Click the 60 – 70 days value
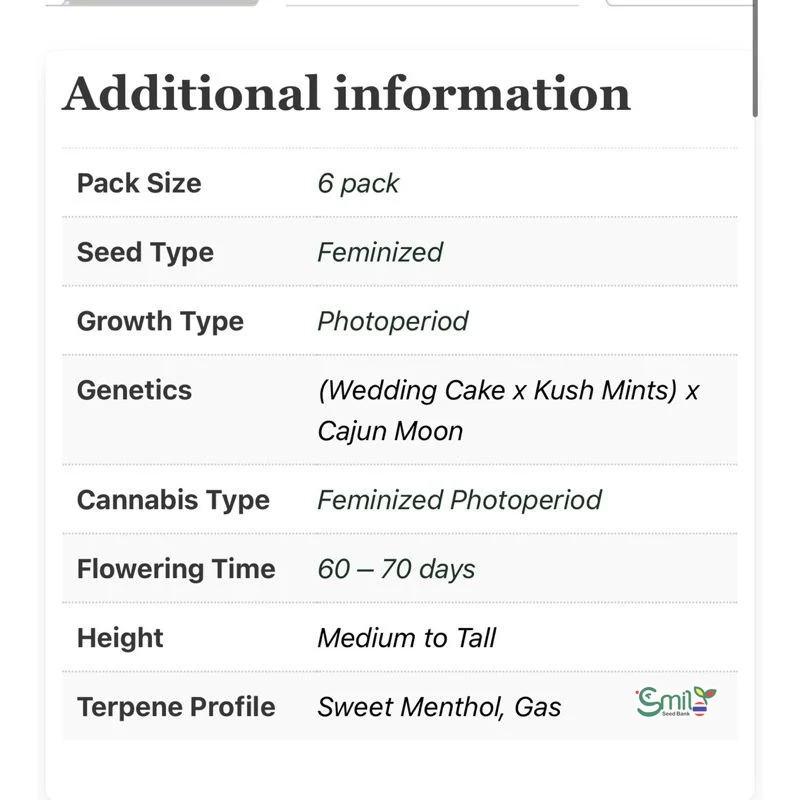 point(396,569)
